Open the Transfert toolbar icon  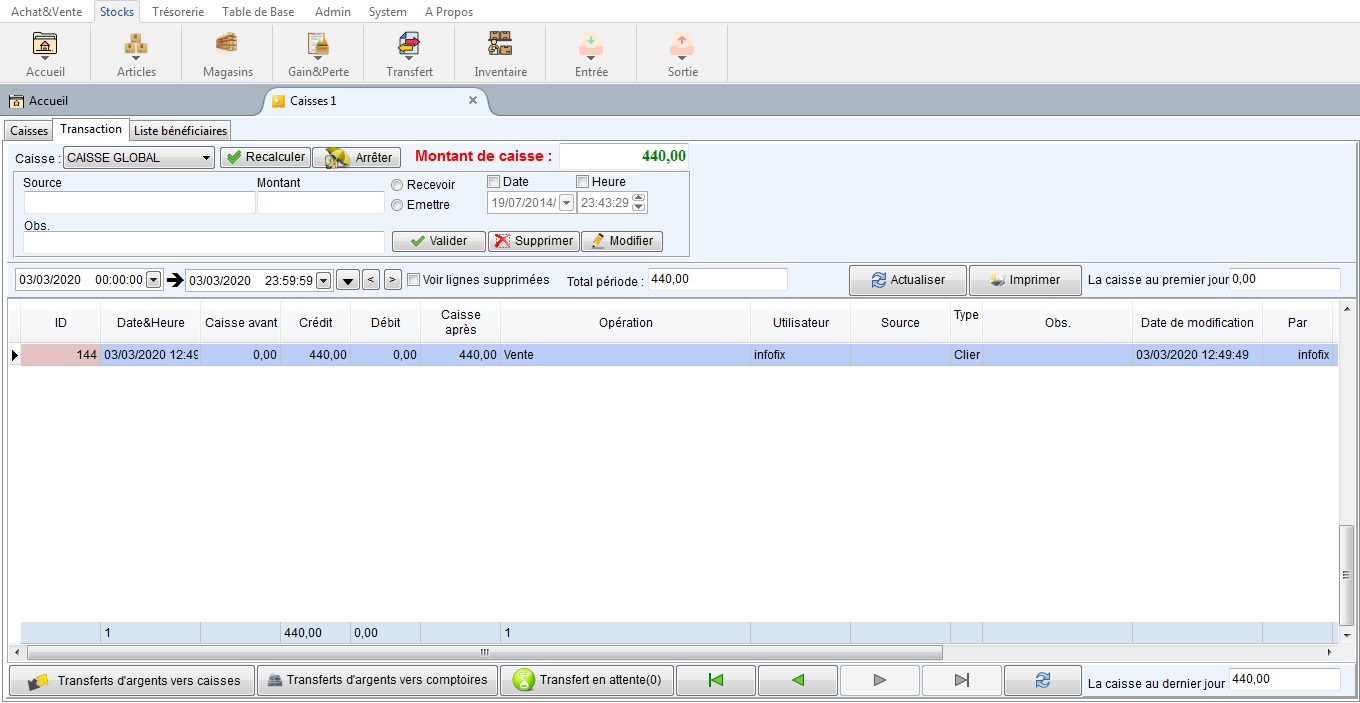[409, 45]
